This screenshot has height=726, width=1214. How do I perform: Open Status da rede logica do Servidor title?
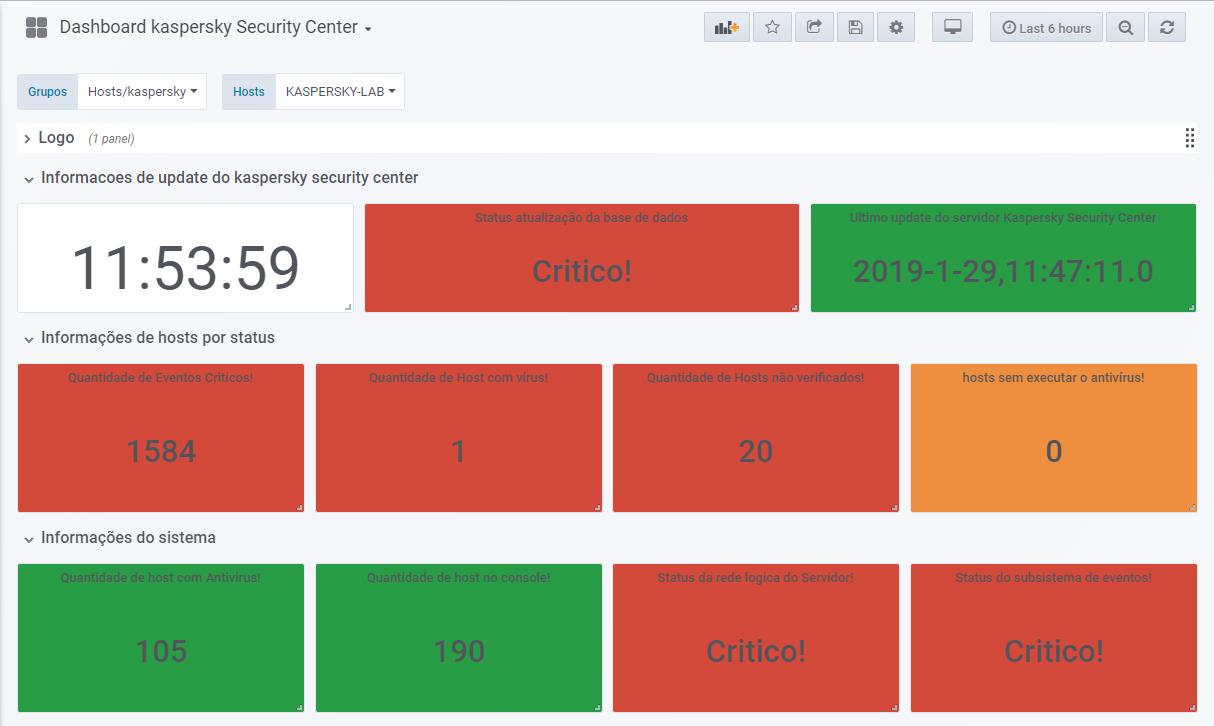755,577
